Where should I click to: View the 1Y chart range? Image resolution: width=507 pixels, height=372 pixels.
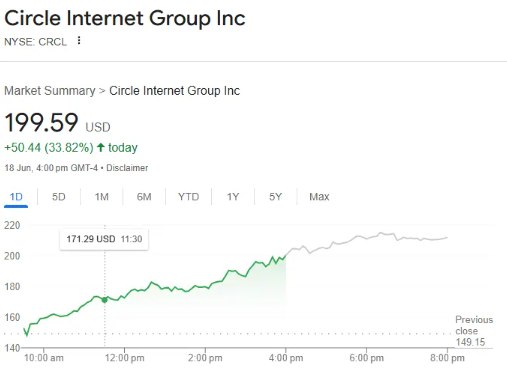click(233, 197)
